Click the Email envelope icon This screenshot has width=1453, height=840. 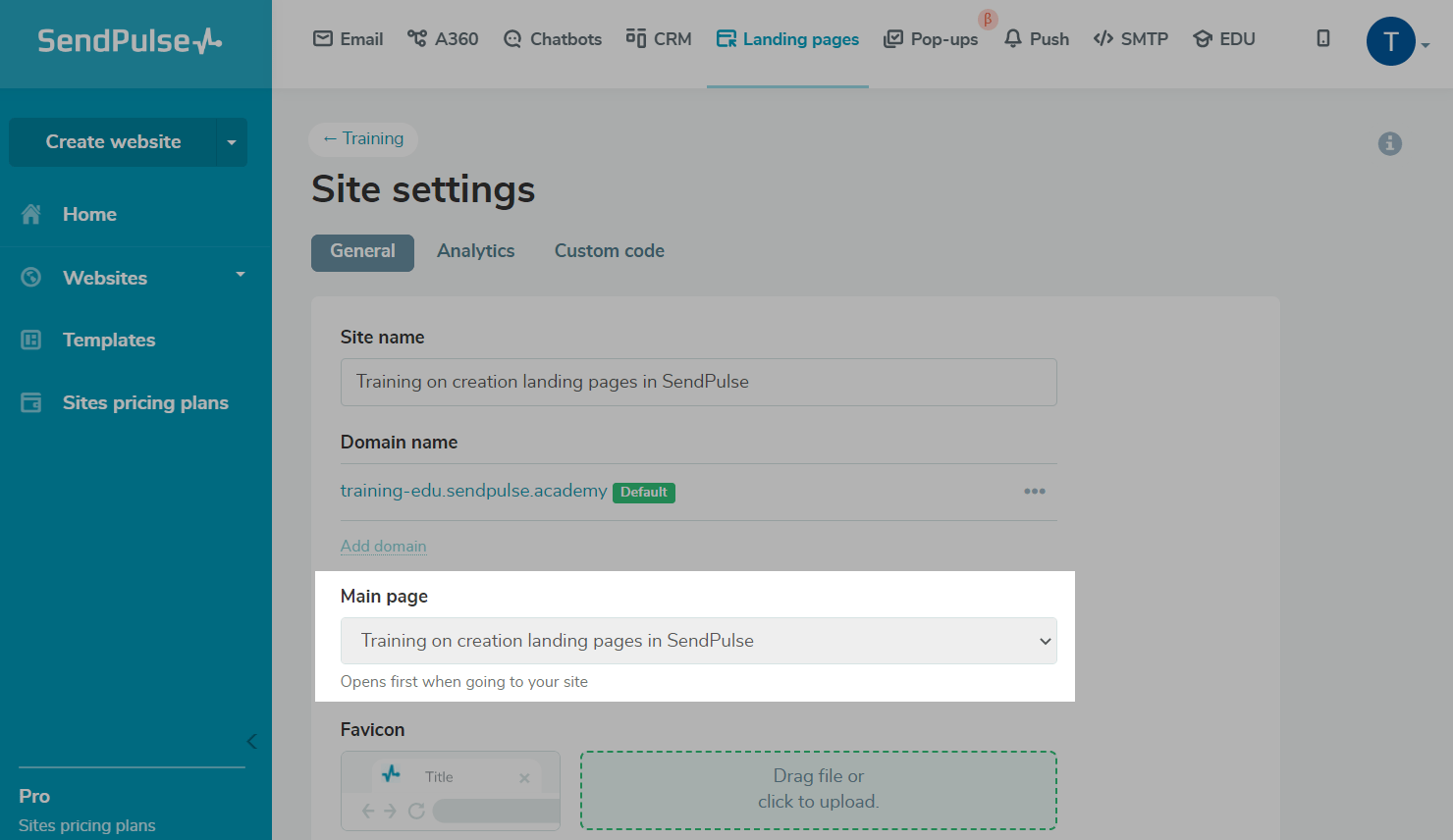coord(323,38)
